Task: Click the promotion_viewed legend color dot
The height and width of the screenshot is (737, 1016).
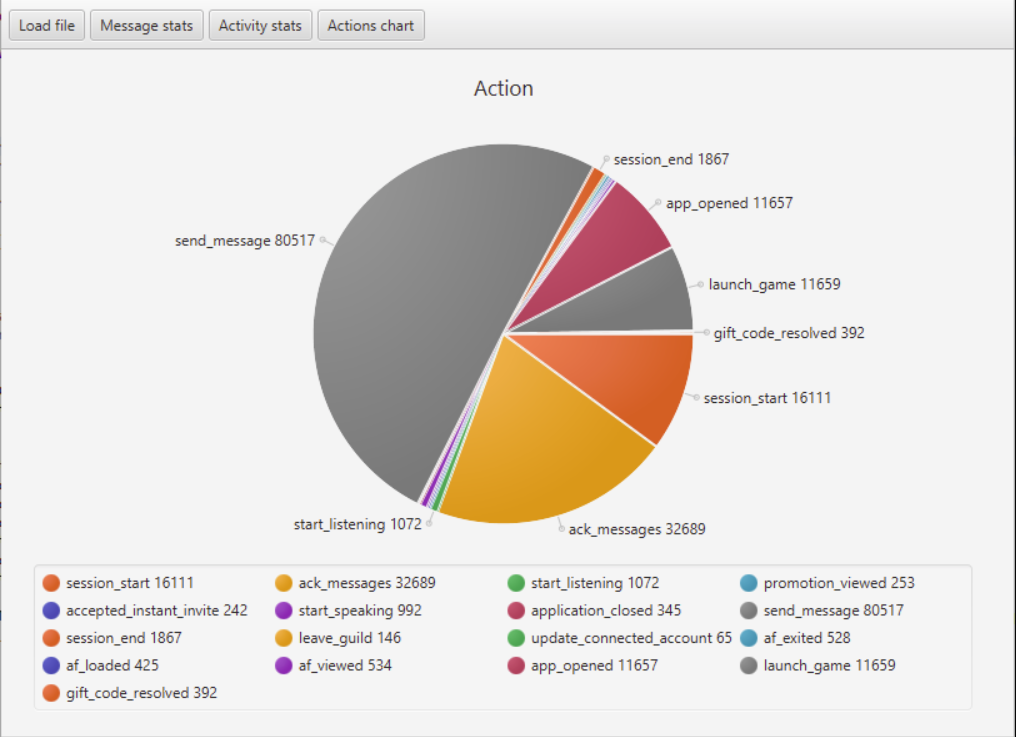Action: [749, 583]
